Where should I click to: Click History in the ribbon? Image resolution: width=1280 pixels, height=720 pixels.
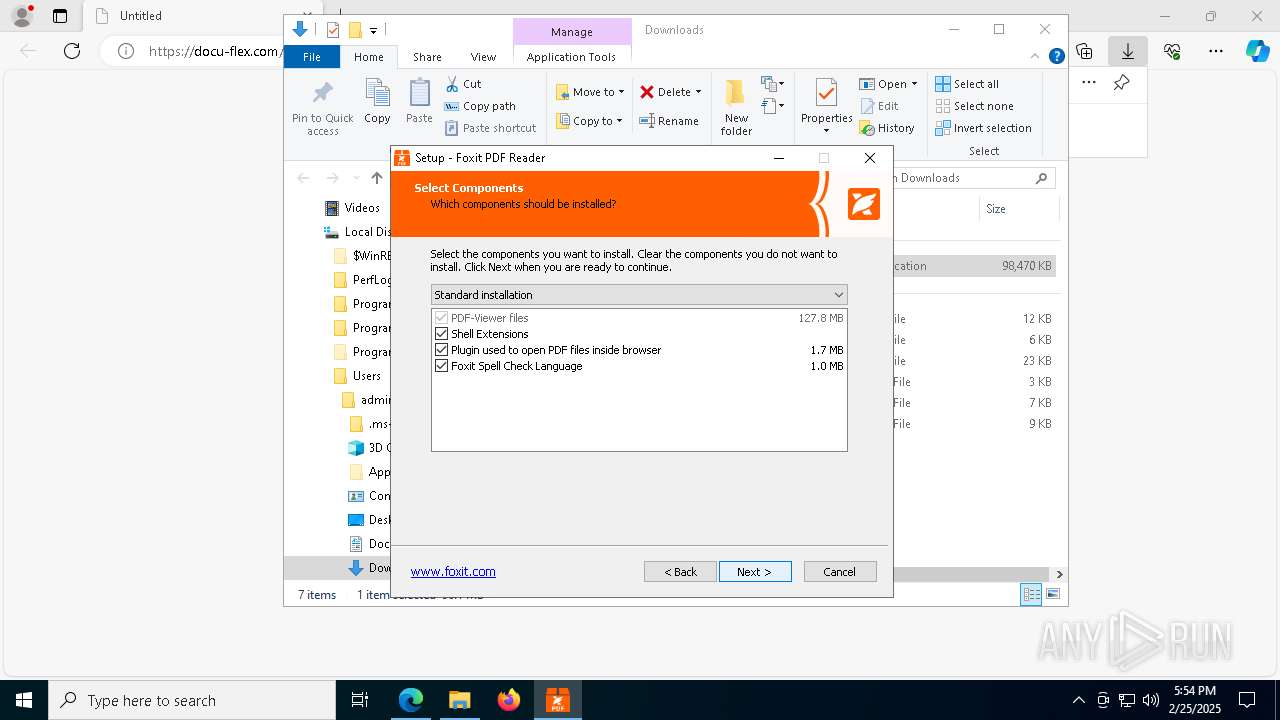click(x=887, y=128)
